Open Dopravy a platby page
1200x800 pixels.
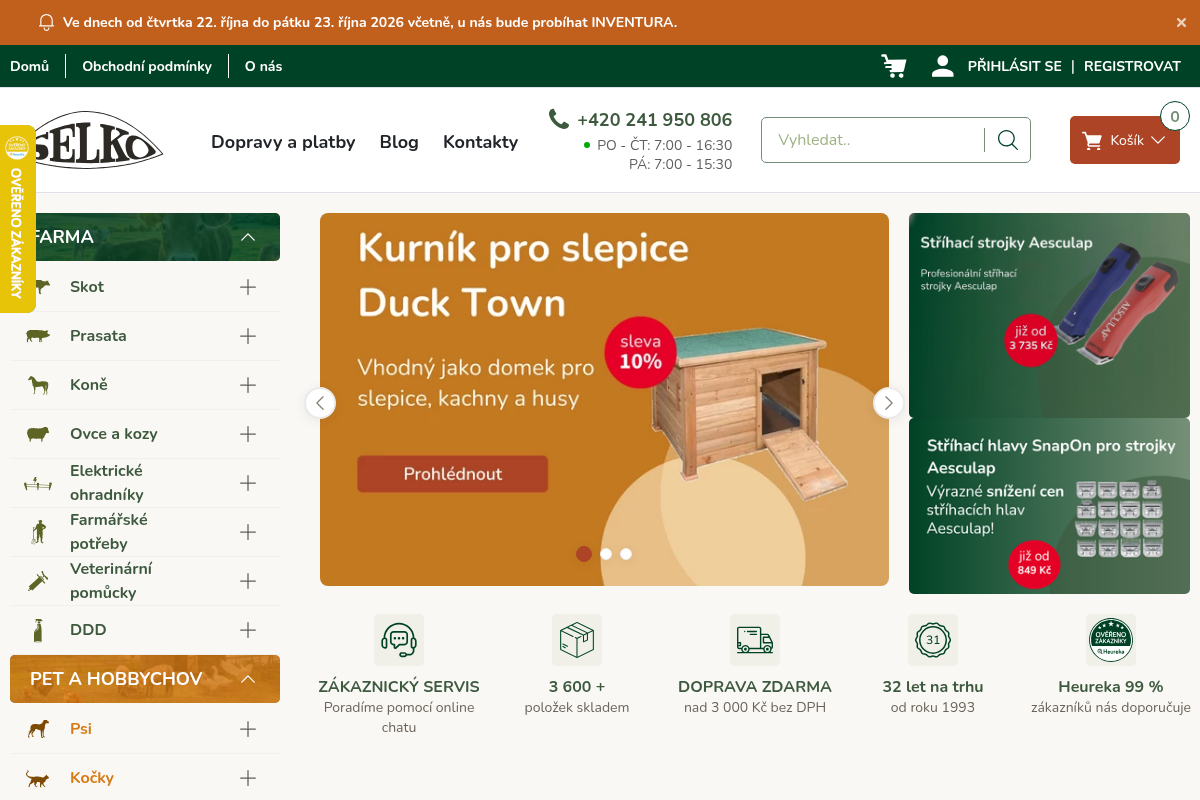(x=283, y=142)
